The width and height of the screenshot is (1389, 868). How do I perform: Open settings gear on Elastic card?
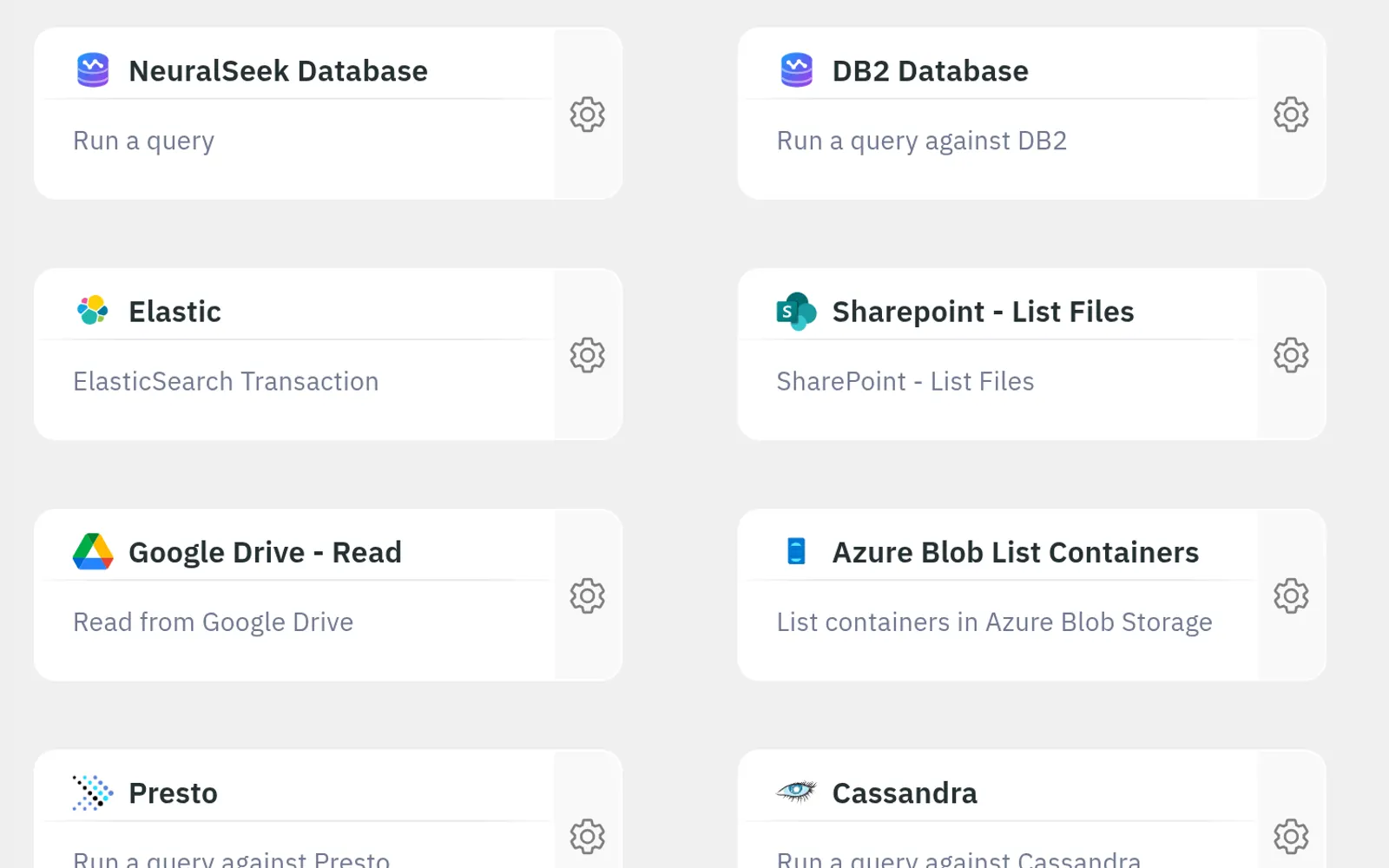pyautogui.click(x=588, y=355)
